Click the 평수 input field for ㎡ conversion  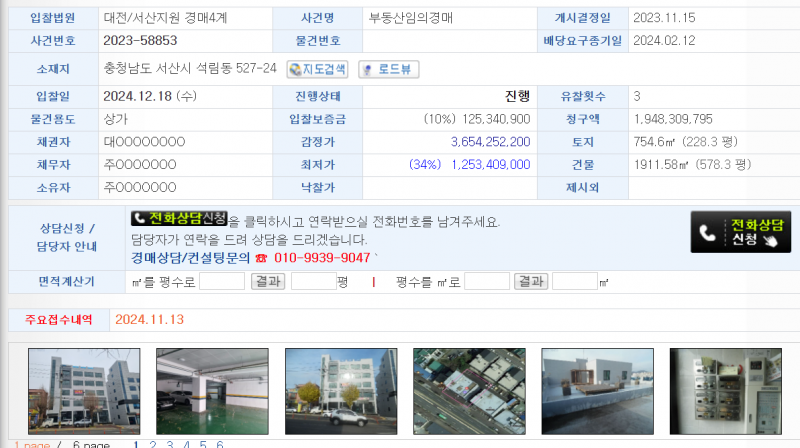[x=485, y=282]
